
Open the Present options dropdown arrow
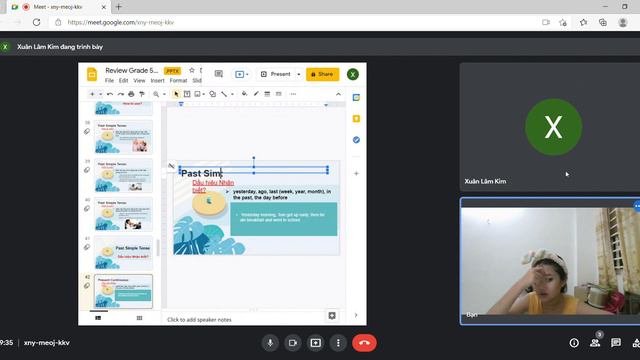298,74
